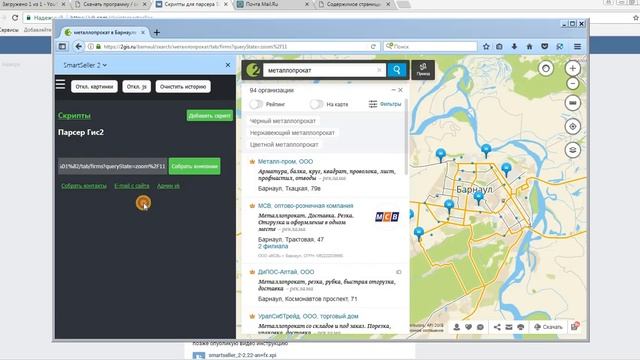The height and width of the screenshot is (360, 640).
Task: Open the SmartSeller hamburger menu
Action: (60, 84)
